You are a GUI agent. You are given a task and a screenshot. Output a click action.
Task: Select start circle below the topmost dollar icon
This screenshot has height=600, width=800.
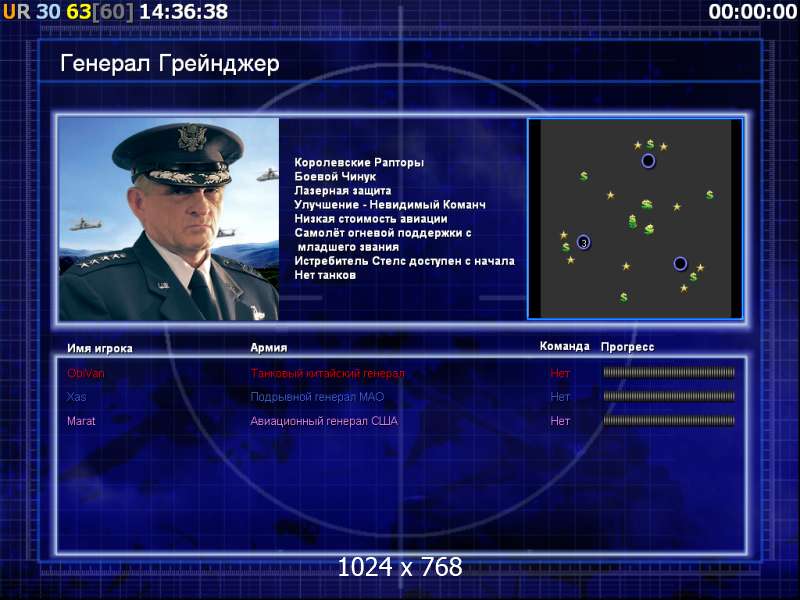[648, 161]
